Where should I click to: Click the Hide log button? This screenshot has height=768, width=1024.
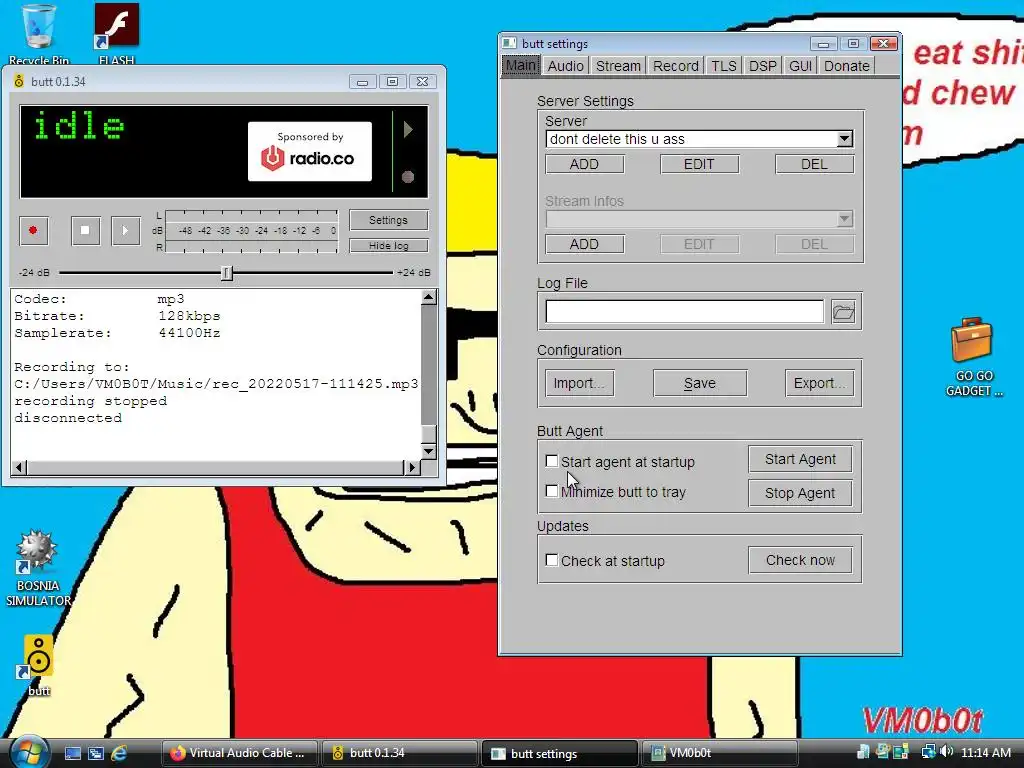(389, 246)
